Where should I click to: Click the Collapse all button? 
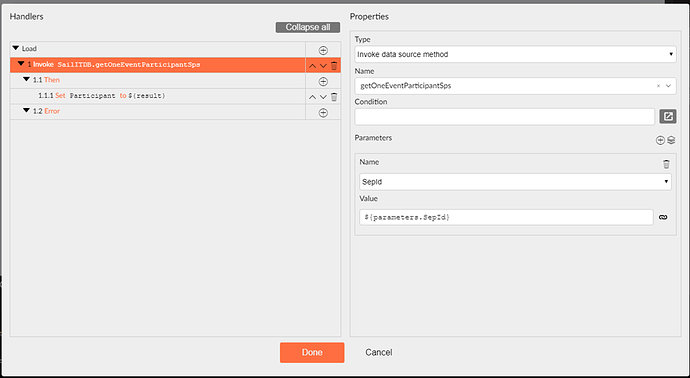pyautogui.click(x=308, y=27)
